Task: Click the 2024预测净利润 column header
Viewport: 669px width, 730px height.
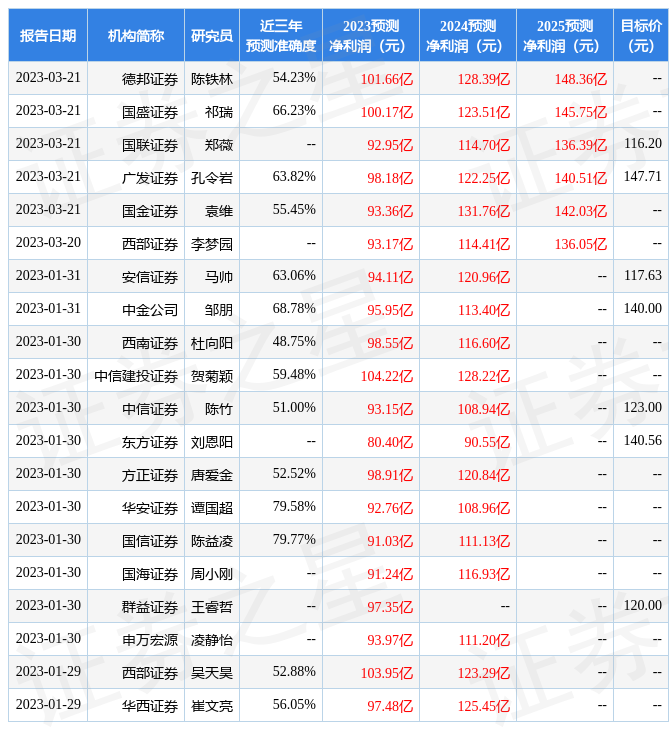Action: coord(467,35)
